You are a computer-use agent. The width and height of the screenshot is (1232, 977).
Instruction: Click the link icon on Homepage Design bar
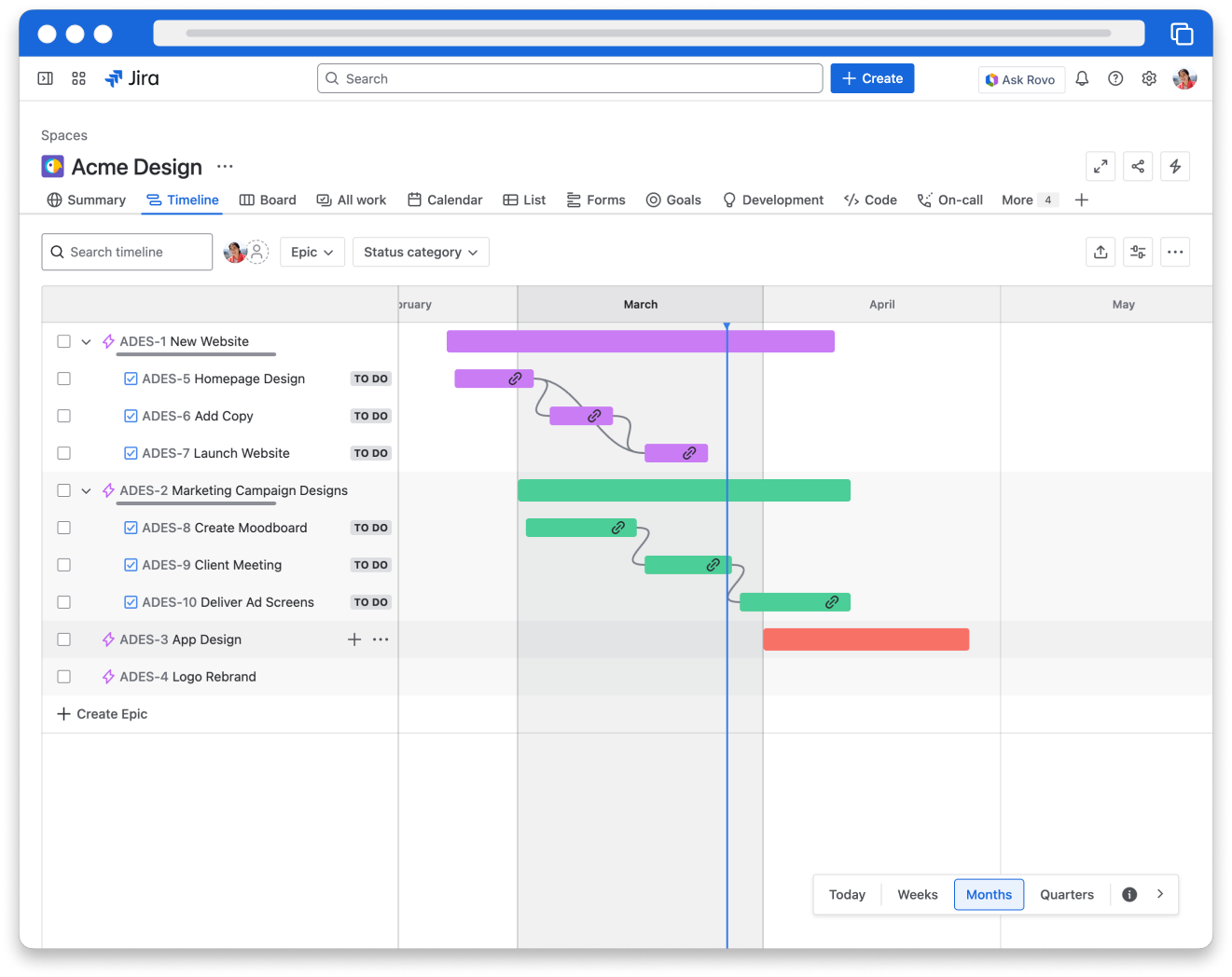515,378
